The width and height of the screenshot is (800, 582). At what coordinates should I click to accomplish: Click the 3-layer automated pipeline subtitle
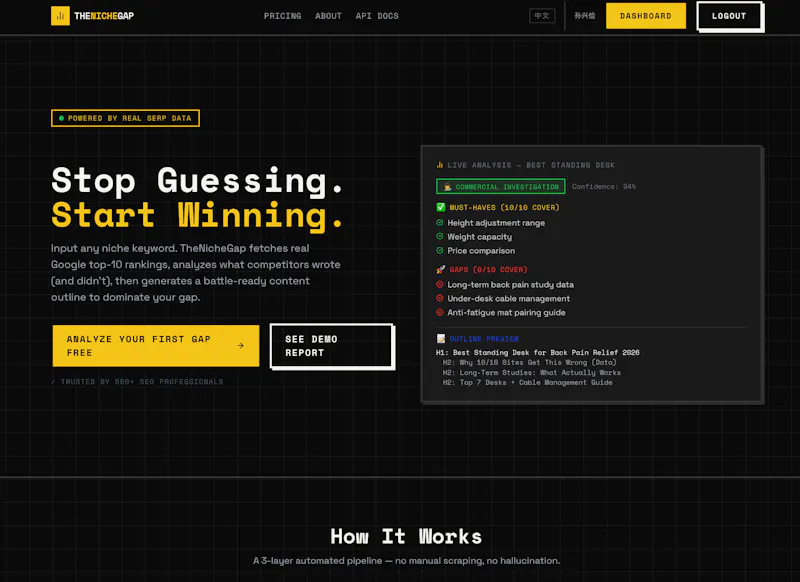(x=407, y=561)
